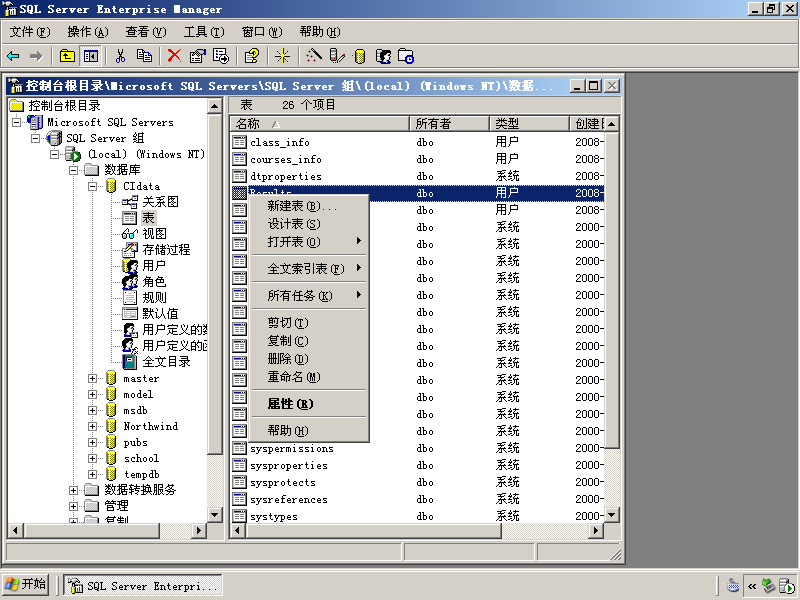Collapse the SQL Server 组 tree node

tap(36, 138)
